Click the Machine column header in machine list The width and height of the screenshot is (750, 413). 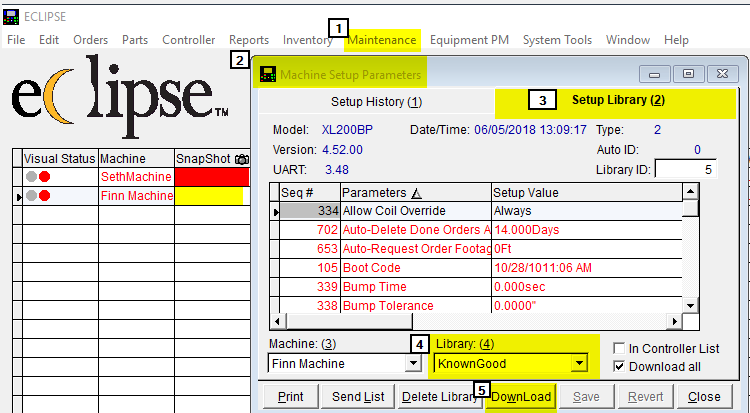[x=136, y=158]
